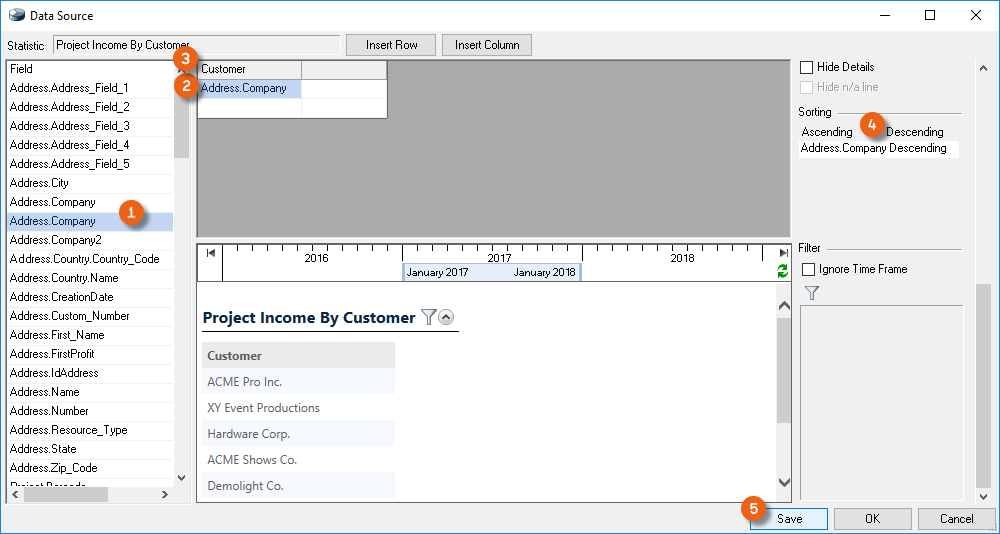Collapse the Project Income By Customer section
1000x534 pixels.
(446, 317)
